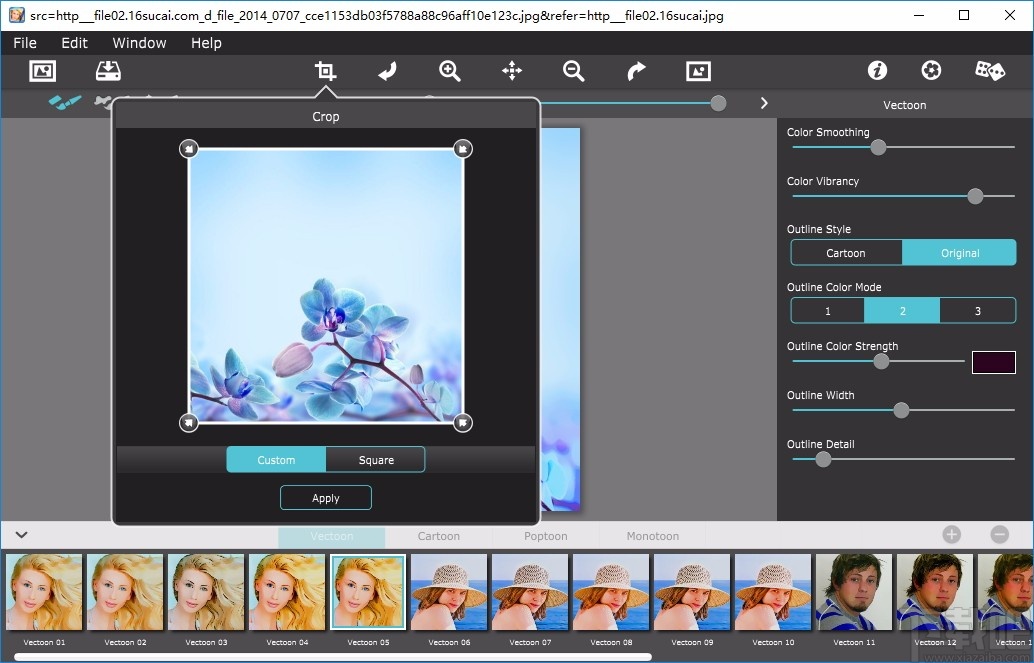The height and width of the screenshot is (663, 1034).
Task: Click the open image icon in toolbar
Action: (42, 71)
